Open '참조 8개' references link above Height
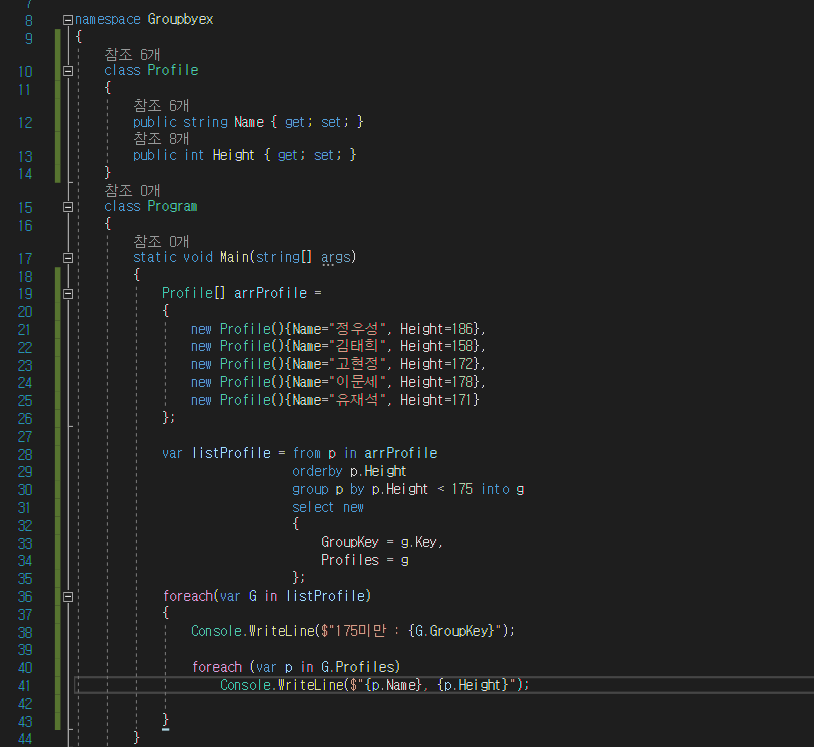This screenshot has width=814, height=747. (x=161, y=139)
